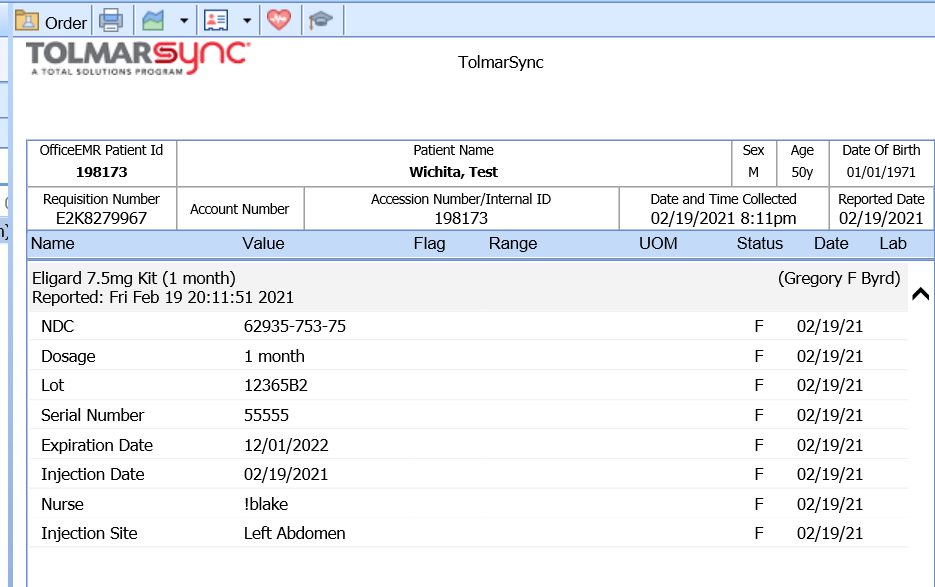The height and width of the screenshot is (587, 935).
Task: Select the Flag column header
Action: coord(429,243)
